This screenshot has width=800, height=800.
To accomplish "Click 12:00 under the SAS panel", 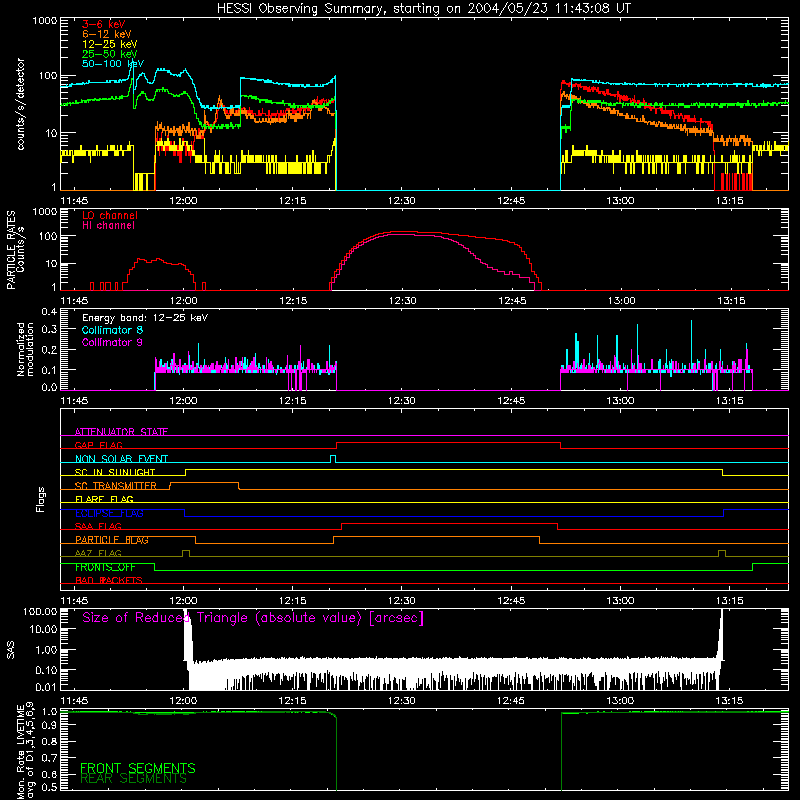I will [x=183, y=701].
